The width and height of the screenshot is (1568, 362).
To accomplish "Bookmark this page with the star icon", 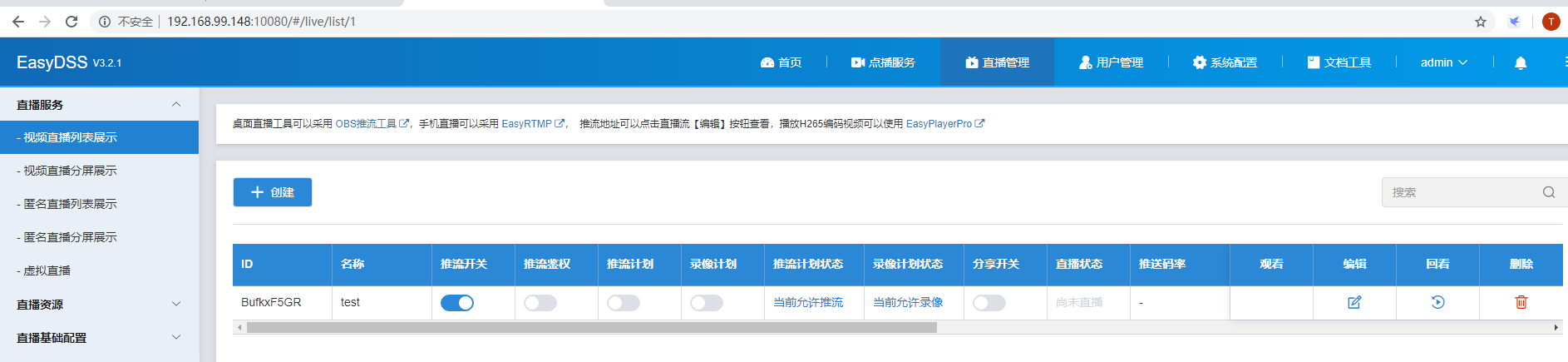I will click(1480, 22).
